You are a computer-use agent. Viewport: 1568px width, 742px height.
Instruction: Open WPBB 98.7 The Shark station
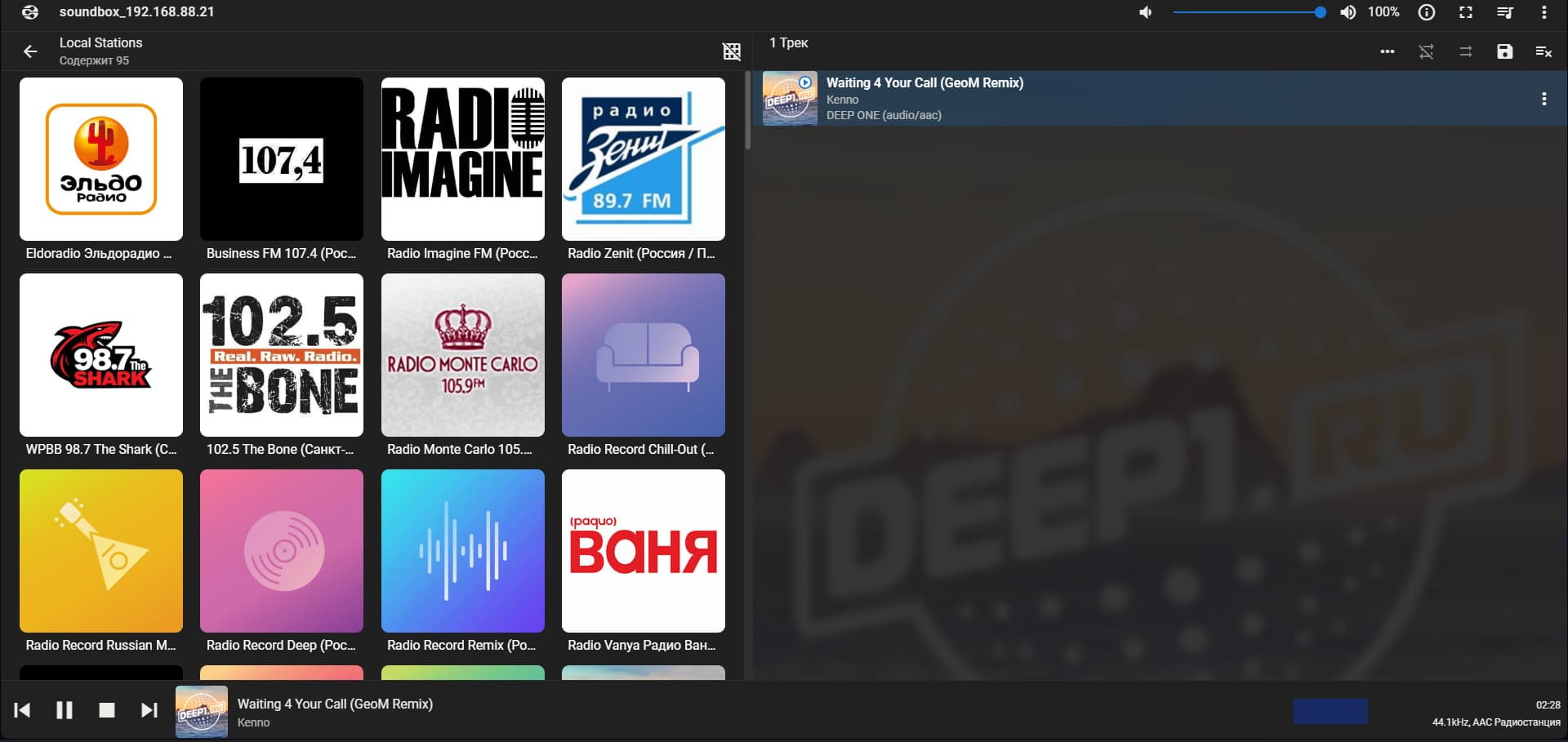click(101, 355)
